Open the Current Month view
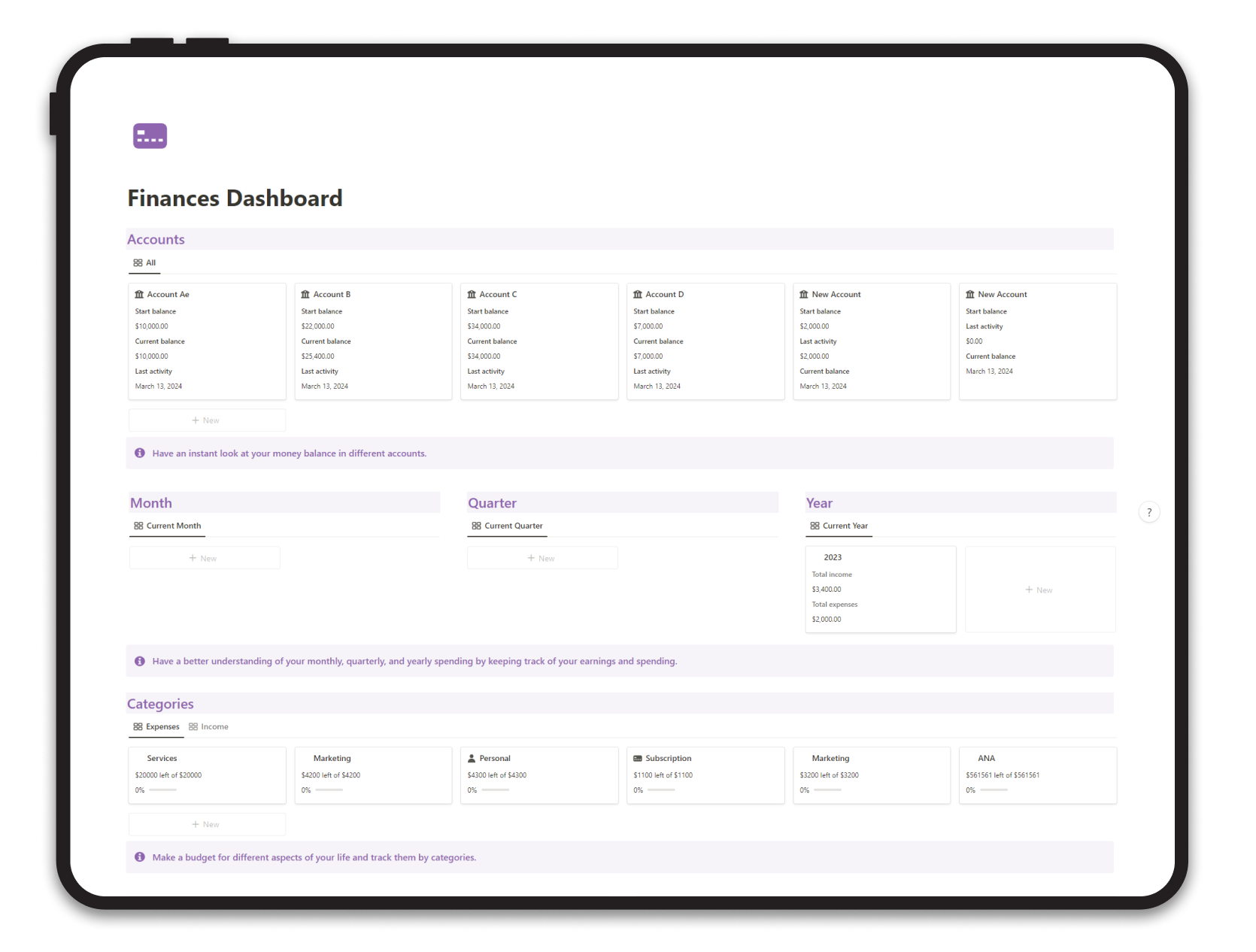The image size is (1256, 952). click(167, 526)
